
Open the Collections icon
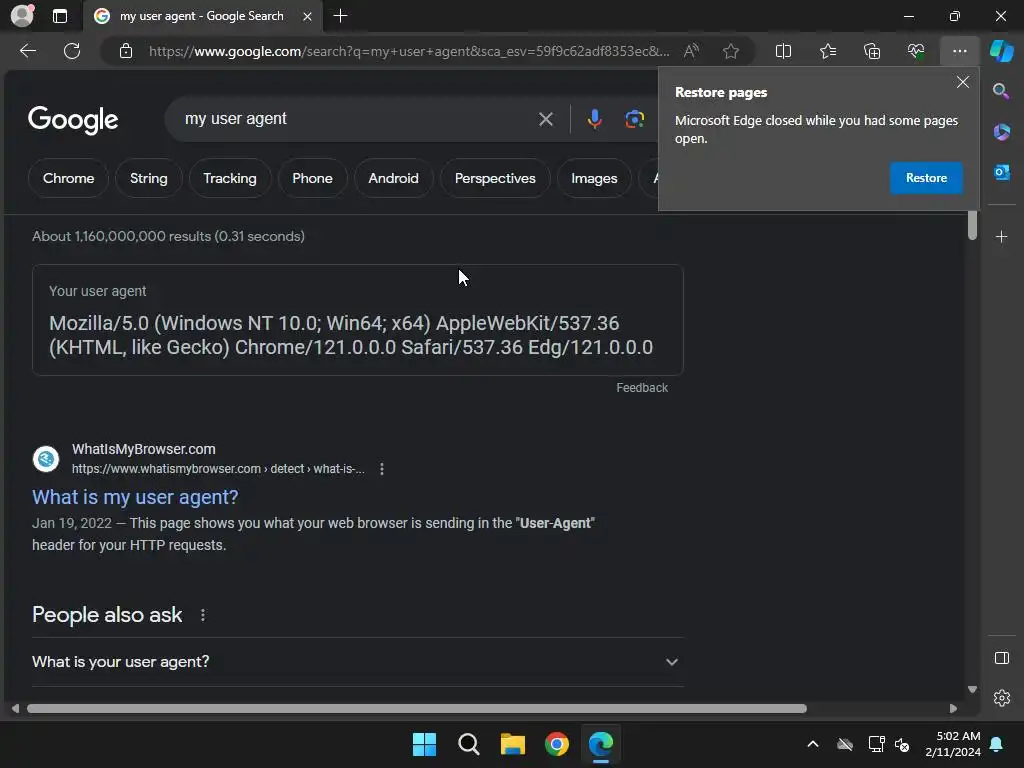(x=872, y=51)
